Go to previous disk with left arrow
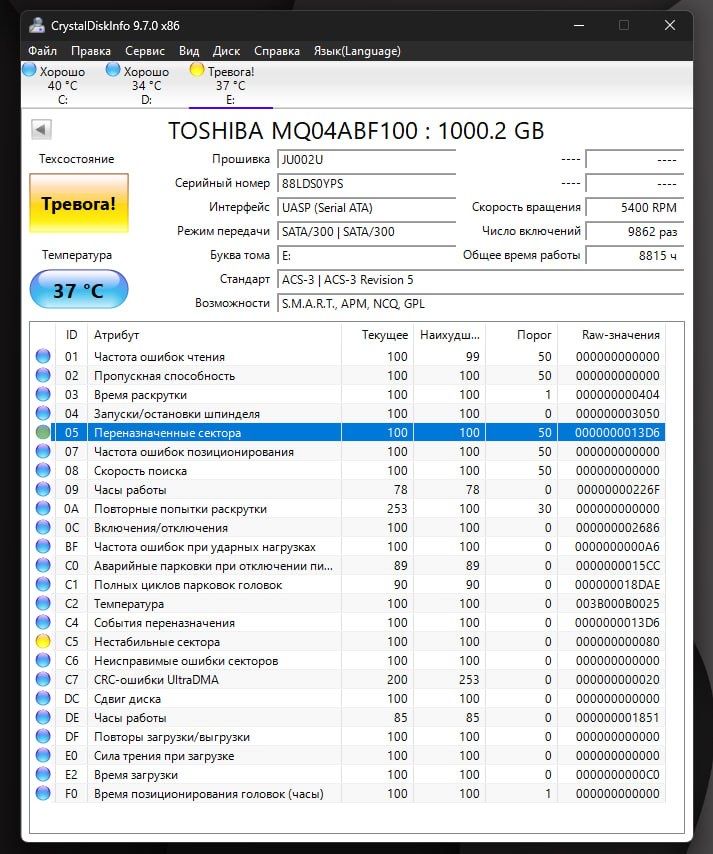The width and height of the screenshot is (713, 854). point(41,130)
